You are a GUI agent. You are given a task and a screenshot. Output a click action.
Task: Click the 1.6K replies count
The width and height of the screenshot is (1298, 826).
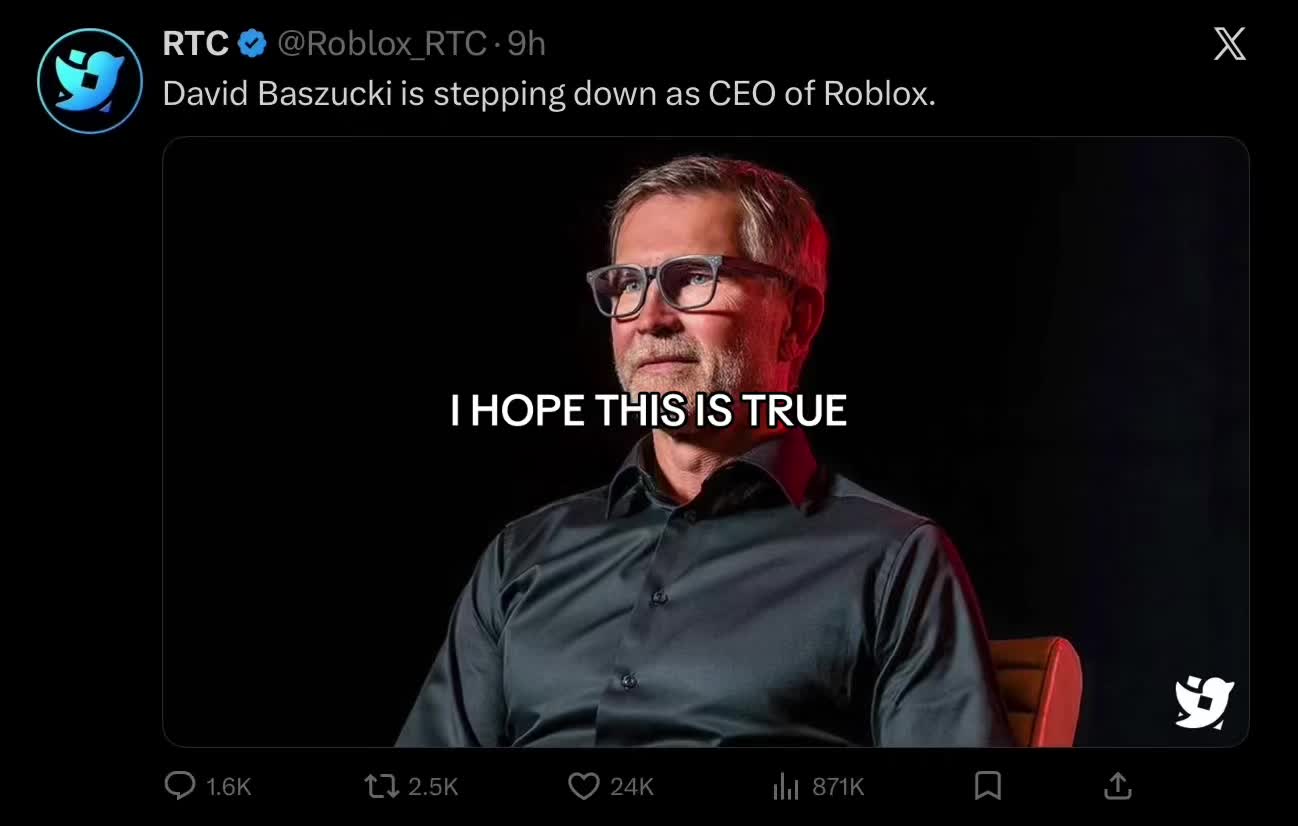229,787
